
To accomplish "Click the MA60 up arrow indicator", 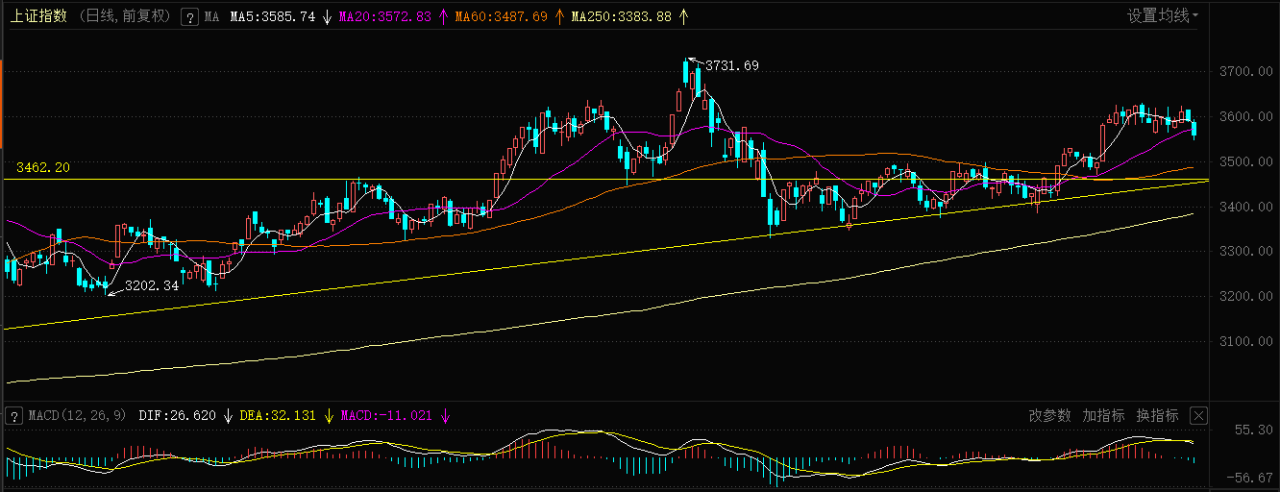I will (x=559, y=17).
